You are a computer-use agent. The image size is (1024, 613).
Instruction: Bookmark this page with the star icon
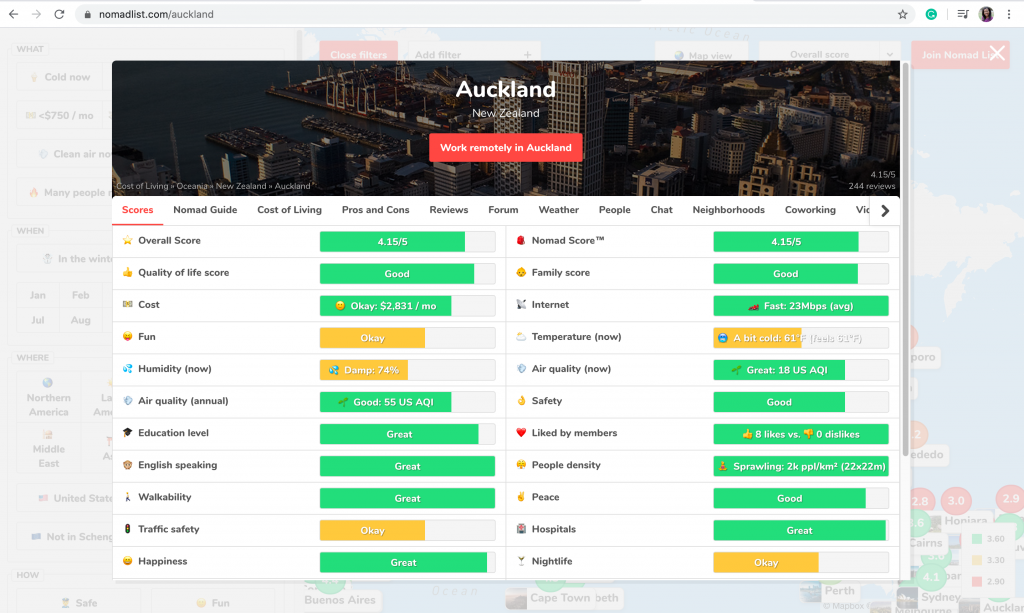pos(902,15)
